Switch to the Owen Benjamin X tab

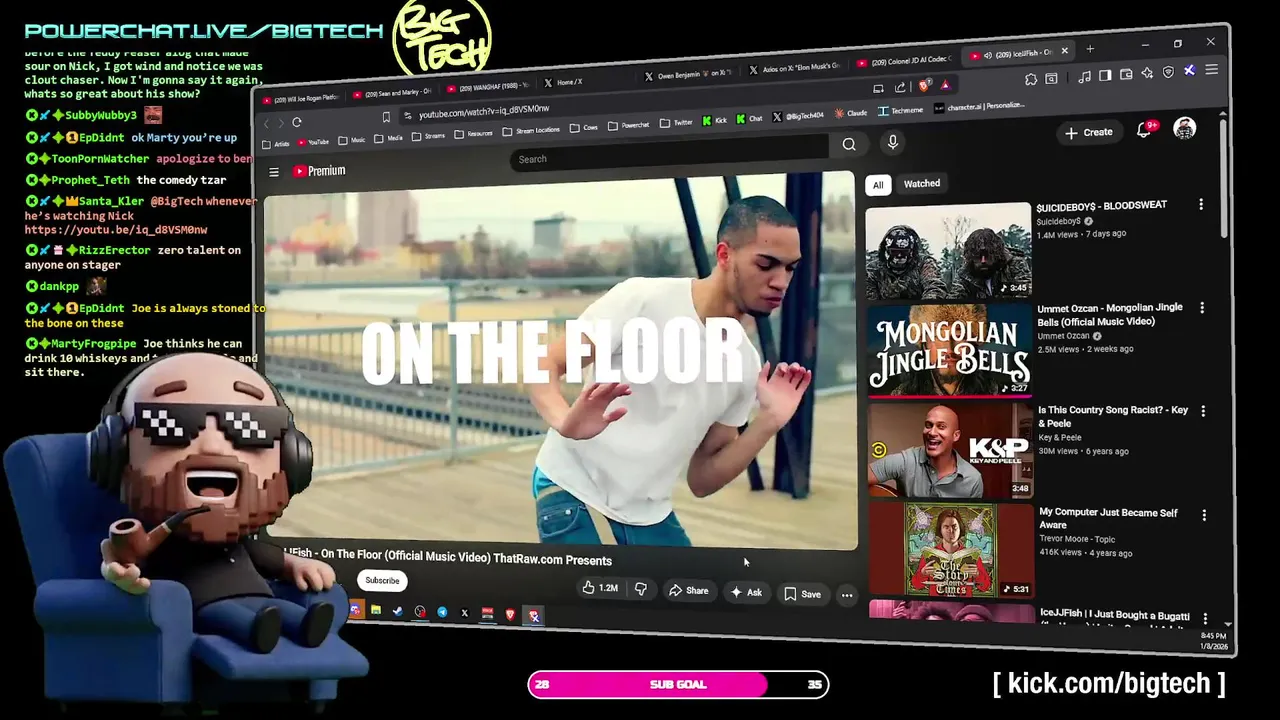coord(690,75)
